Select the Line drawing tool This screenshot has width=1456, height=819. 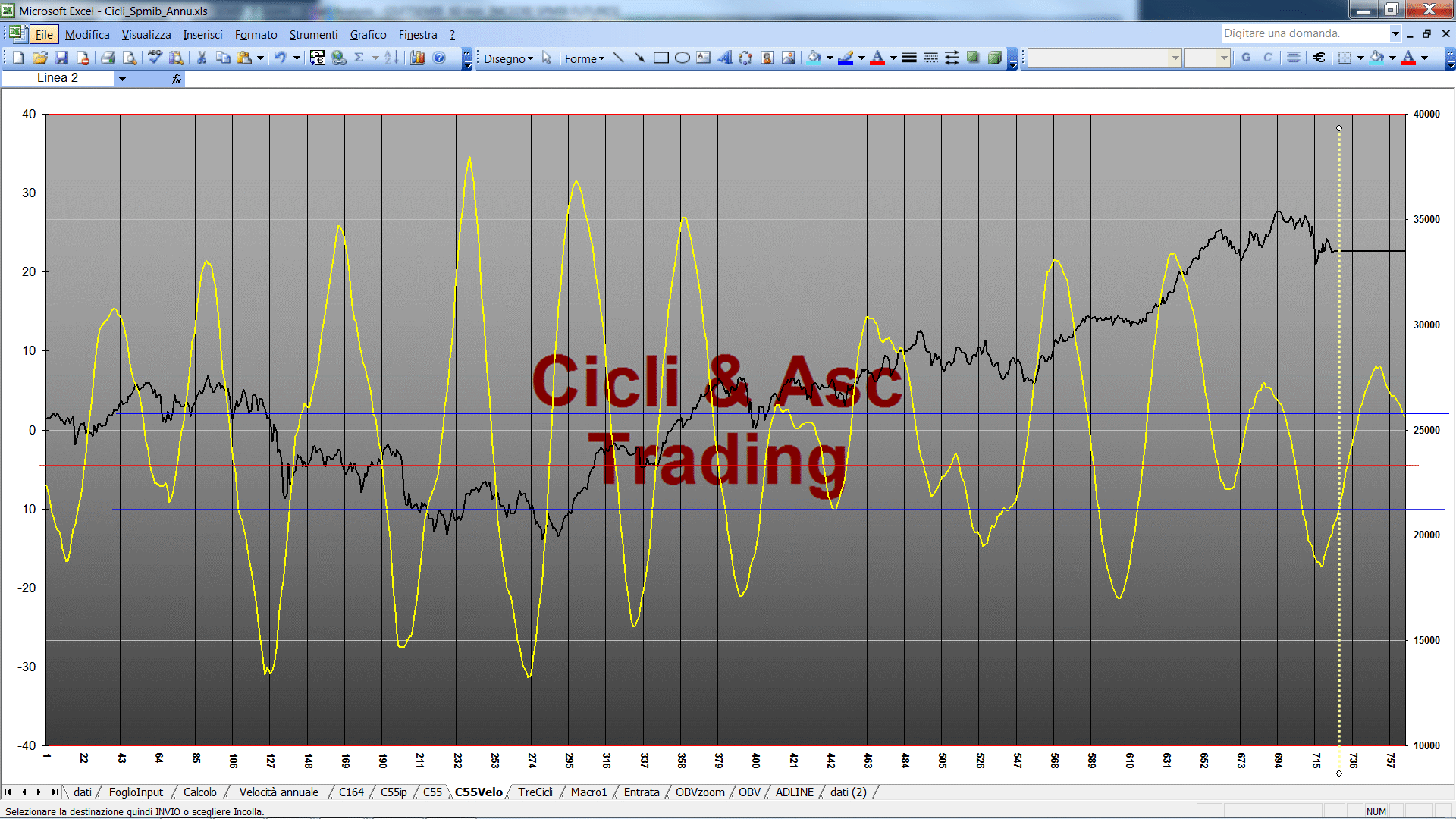[618, 58]
